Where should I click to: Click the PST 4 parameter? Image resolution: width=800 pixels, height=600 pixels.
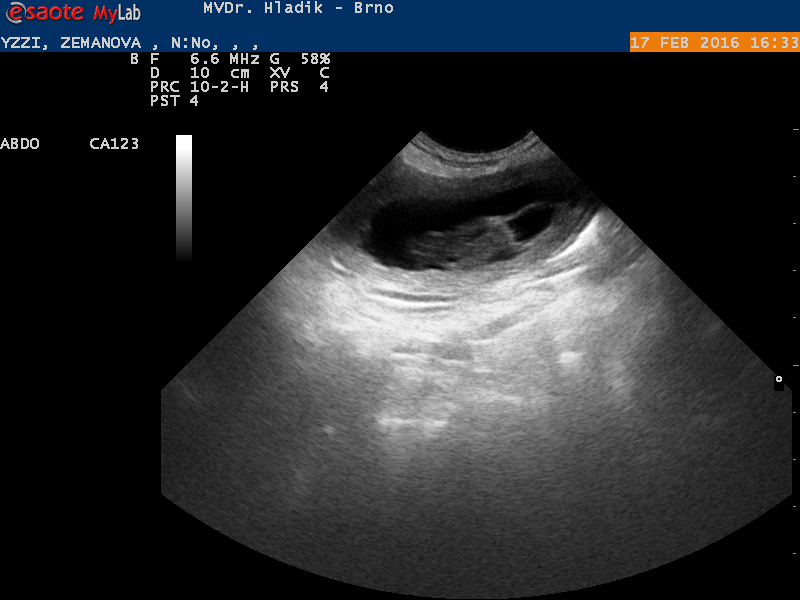click(x=174, y=101)
